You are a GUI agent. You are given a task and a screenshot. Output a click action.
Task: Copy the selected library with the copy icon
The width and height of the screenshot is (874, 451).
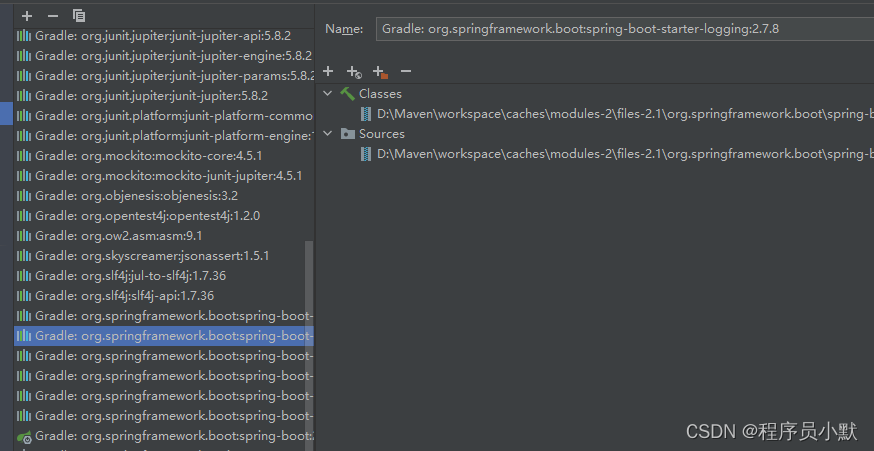click(79, 16)
